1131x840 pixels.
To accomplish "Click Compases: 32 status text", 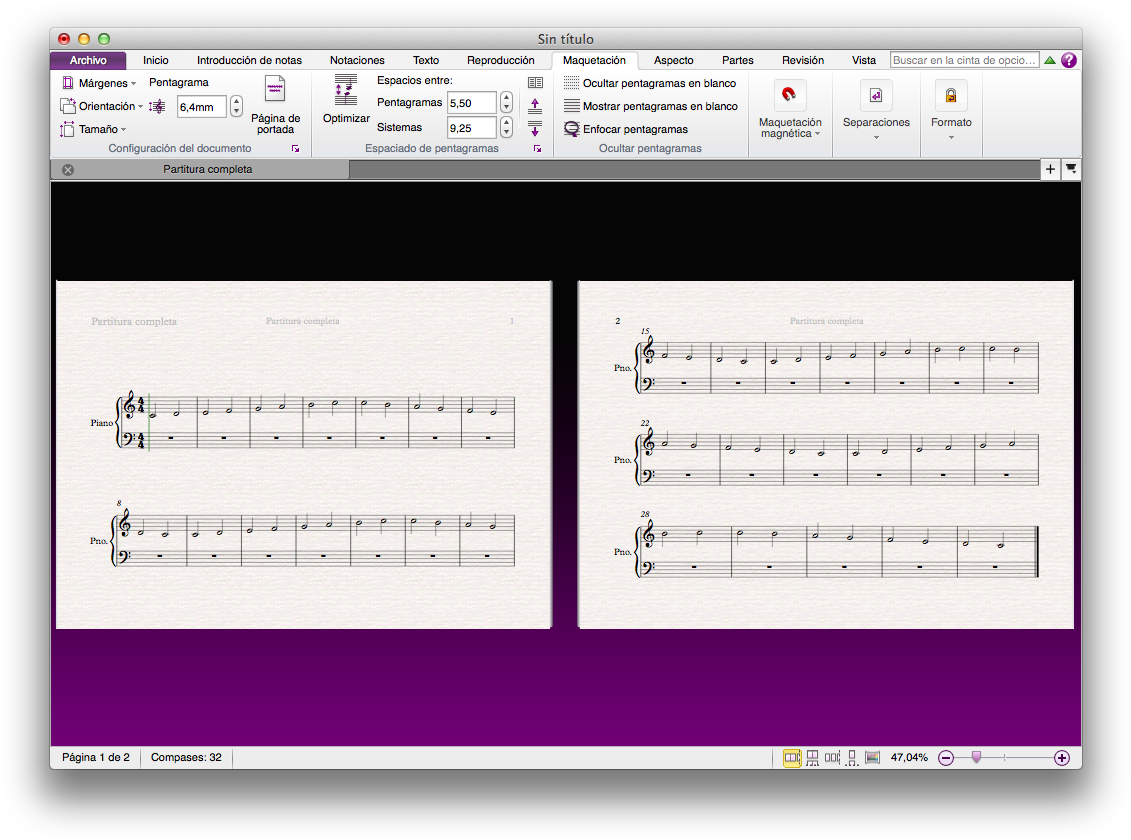I will pos(186,758).
